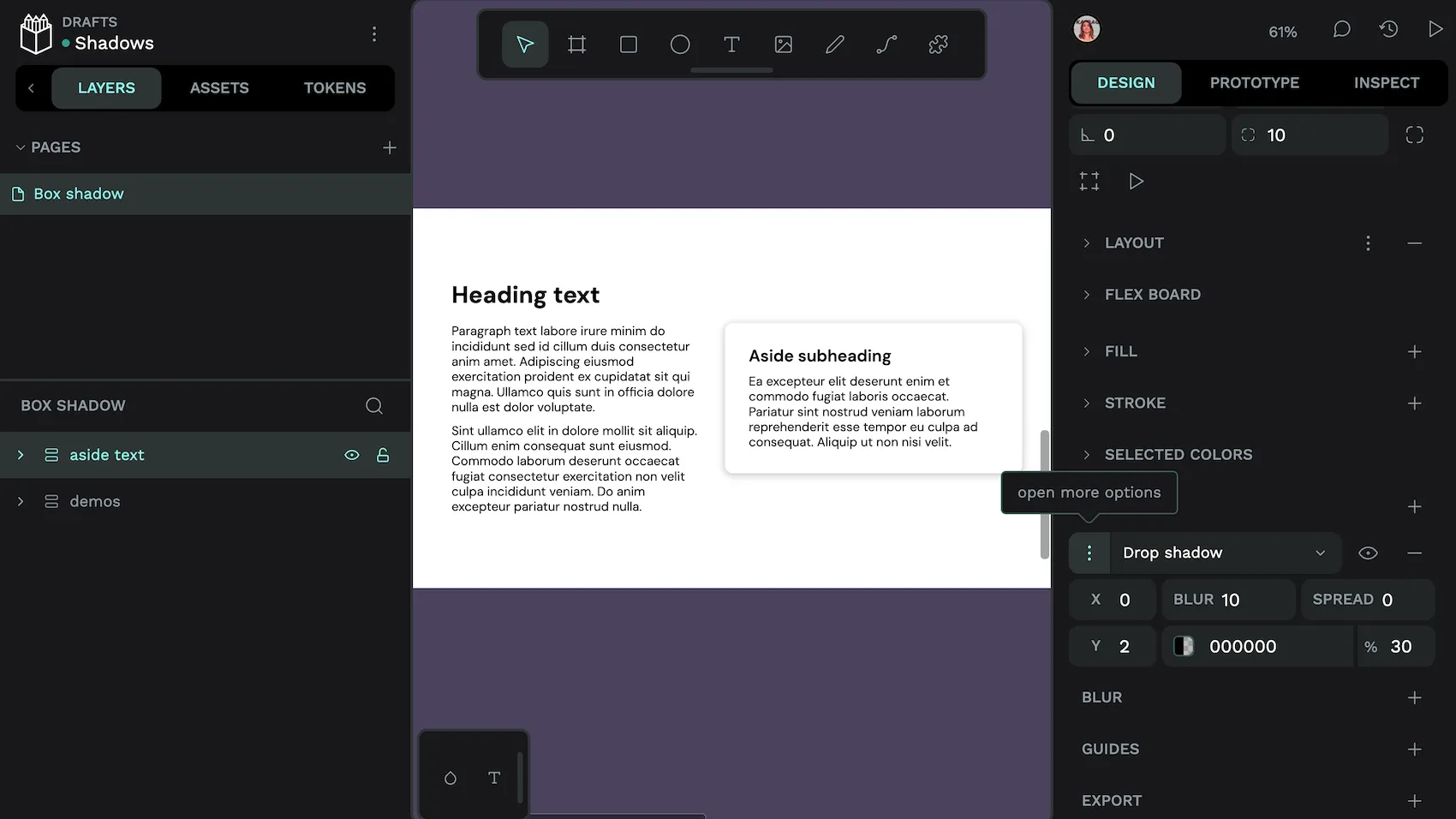The image size is (1456, 819).
Task: Open the comments speech bubble icon
Action: tap(1341, 30)
